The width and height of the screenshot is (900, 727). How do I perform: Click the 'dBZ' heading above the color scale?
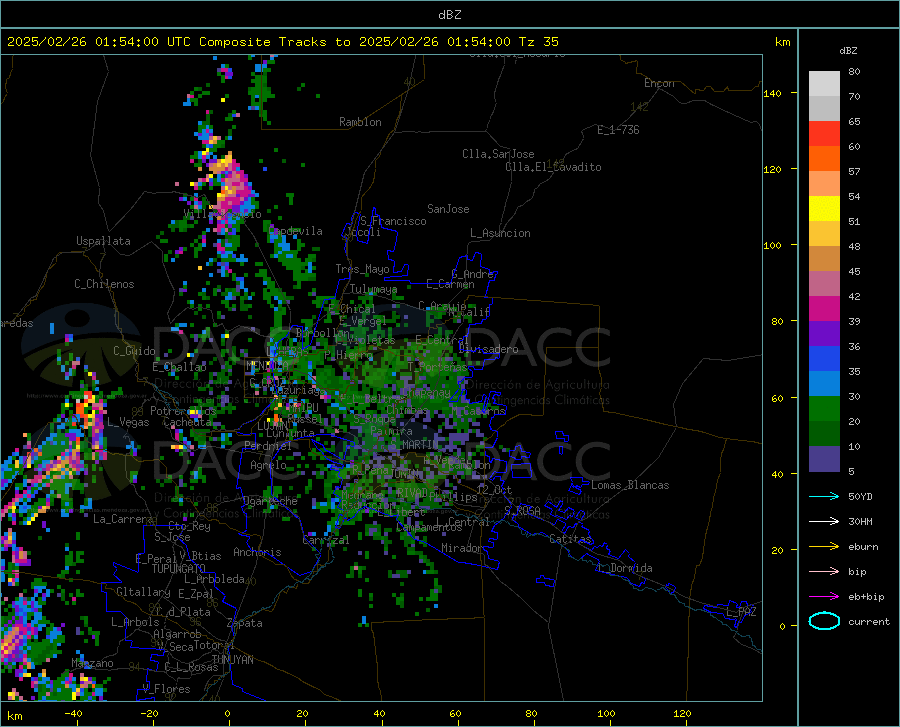tap(848, 50)
